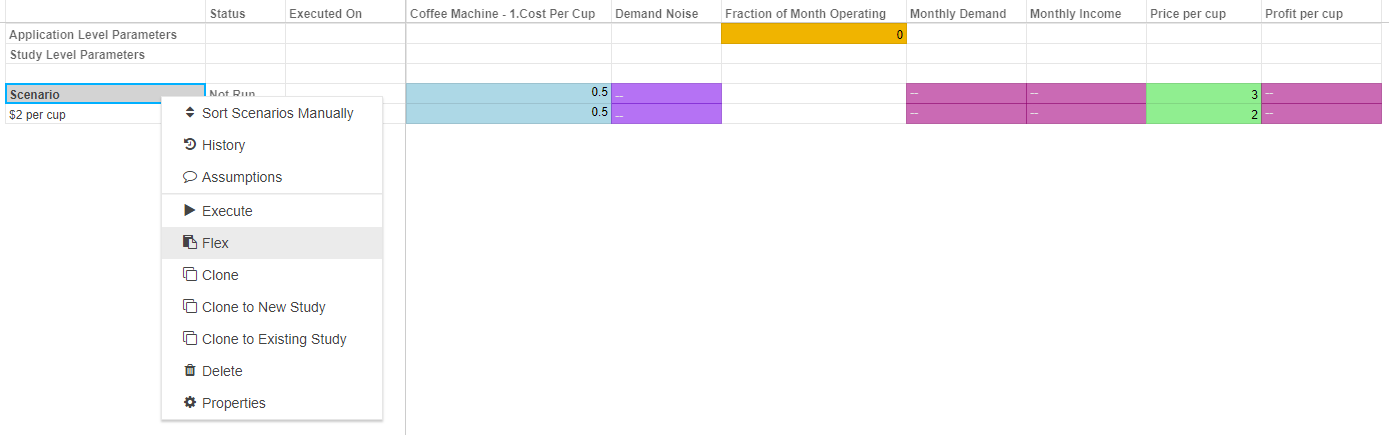Click the Properties gear icon
Screen dimensions: 1389x435
pyautogui.click(x=190, y=403)
